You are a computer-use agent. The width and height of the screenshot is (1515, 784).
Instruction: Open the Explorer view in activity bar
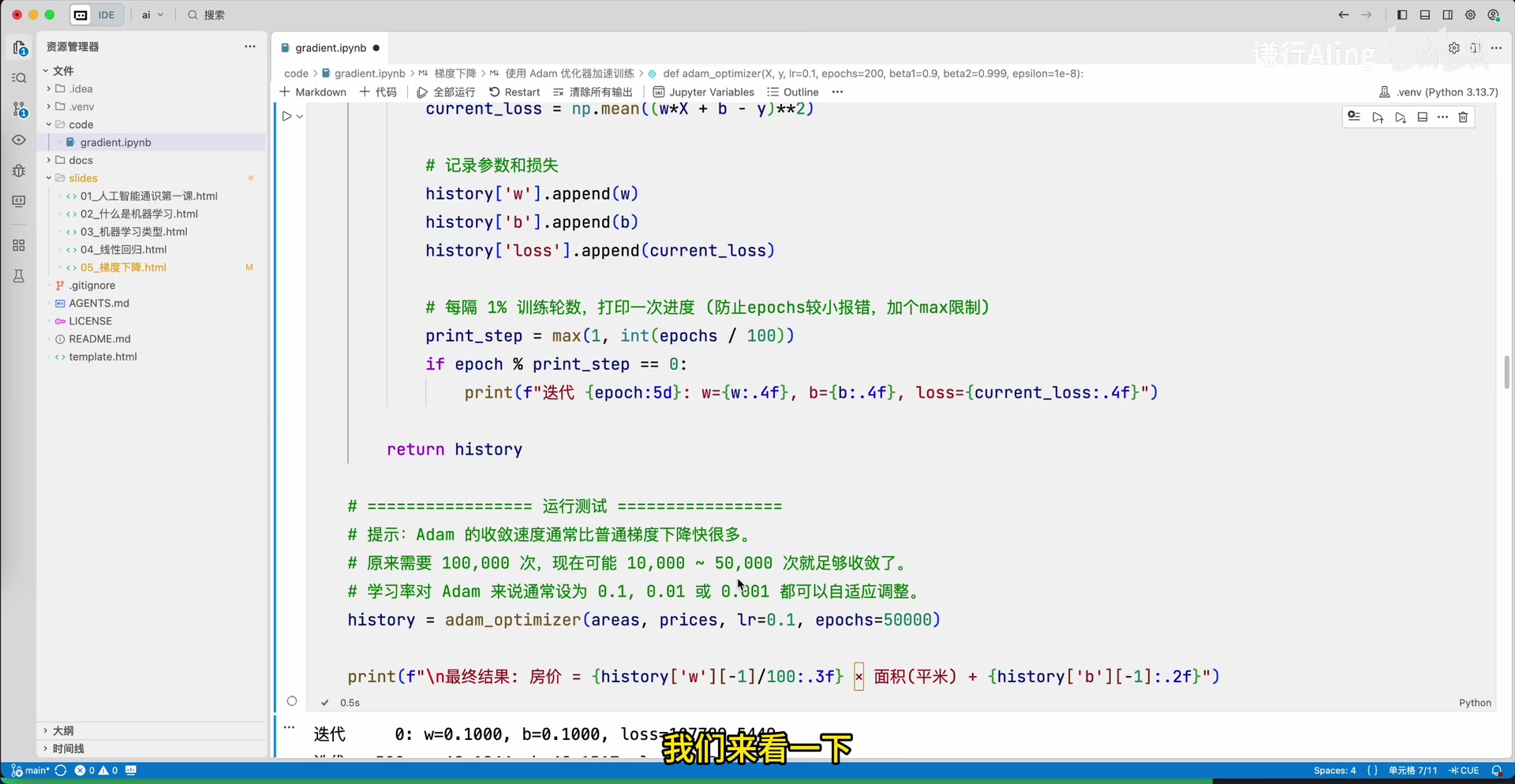point(20,48)
